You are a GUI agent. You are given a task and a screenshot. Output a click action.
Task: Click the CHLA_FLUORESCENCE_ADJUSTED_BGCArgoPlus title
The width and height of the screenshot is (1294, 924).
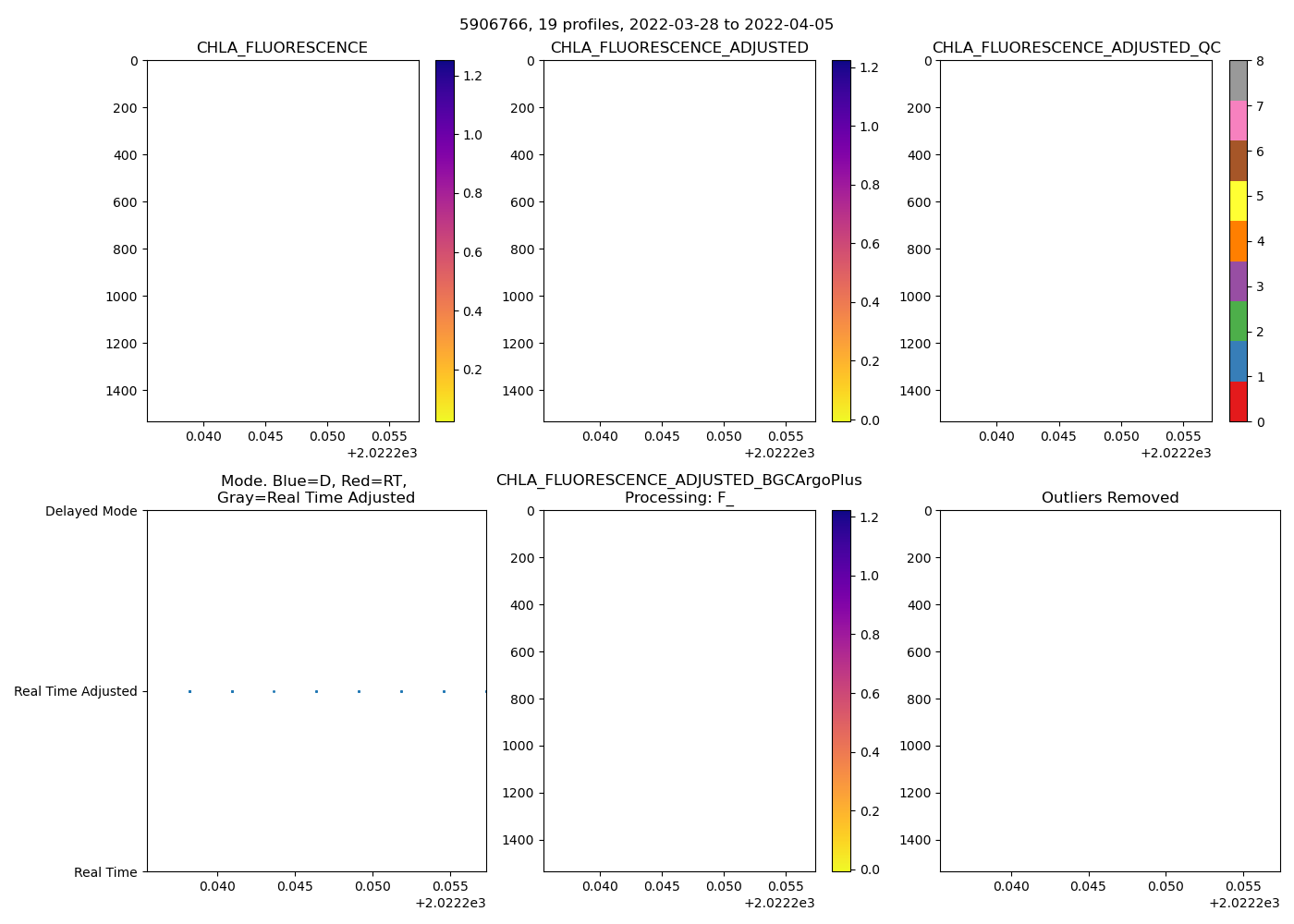(678, 480)
